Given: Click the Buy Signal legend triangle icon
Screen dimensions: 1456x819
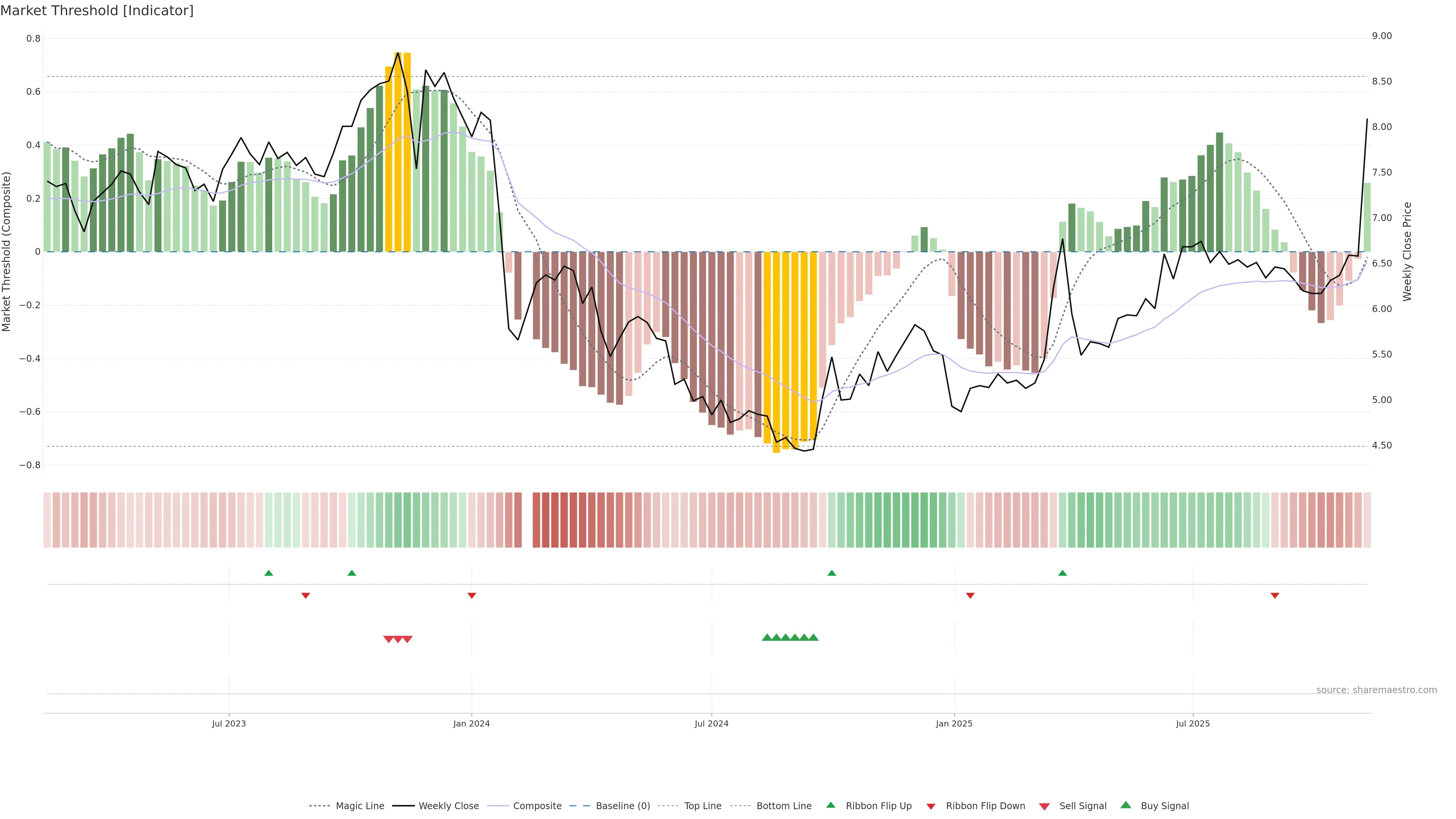Looking at the screenshot, I should coord(1126,805).
